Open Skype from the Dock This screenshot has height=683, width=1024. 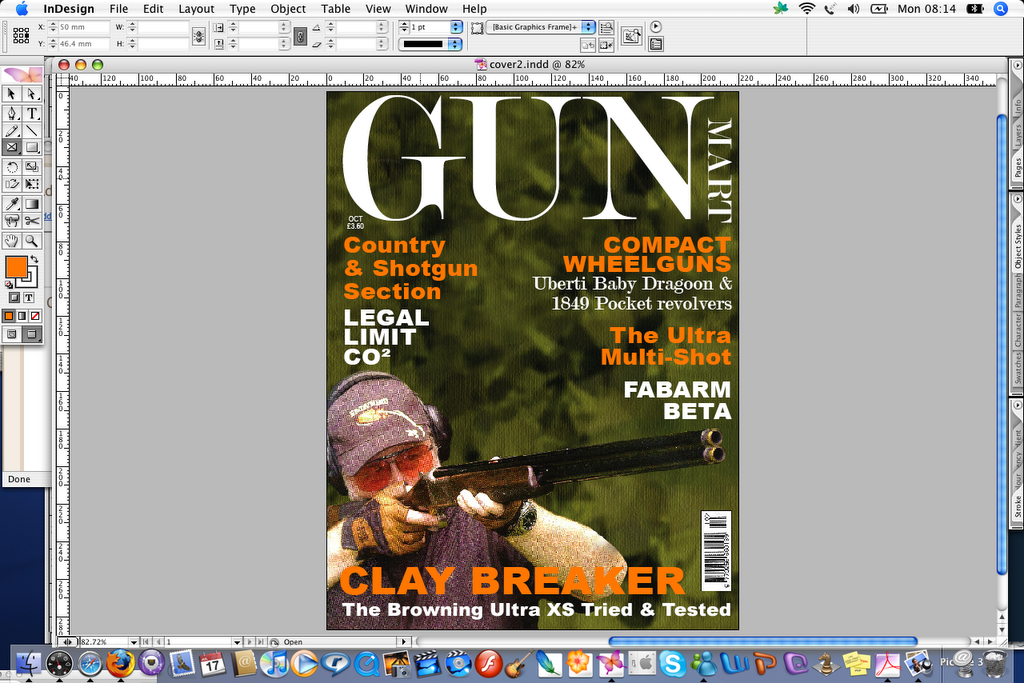click(x=672, y=664)
